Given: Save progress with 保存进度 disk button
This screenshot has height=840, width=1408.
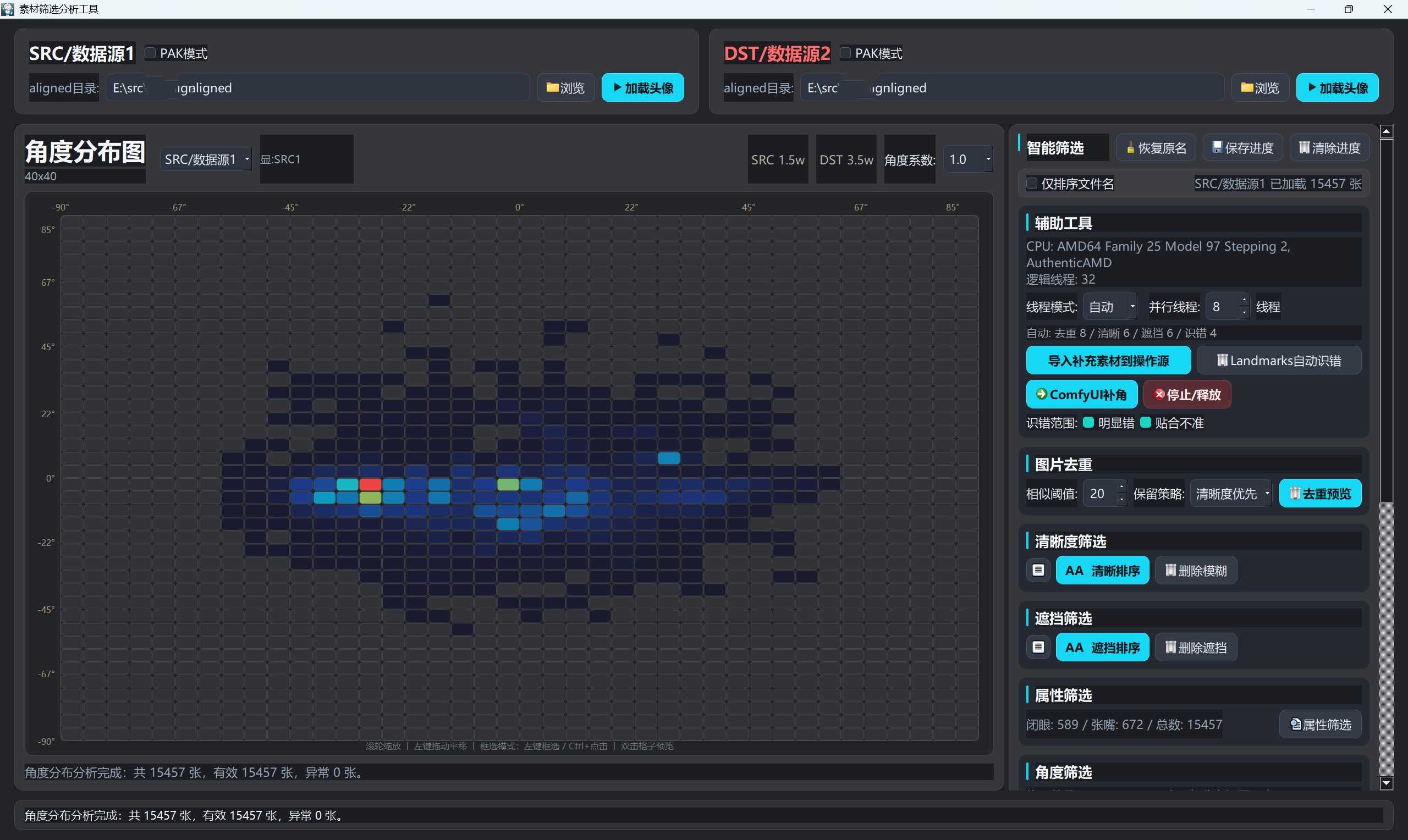Looking at the screenshot, I should point(1242,148).
